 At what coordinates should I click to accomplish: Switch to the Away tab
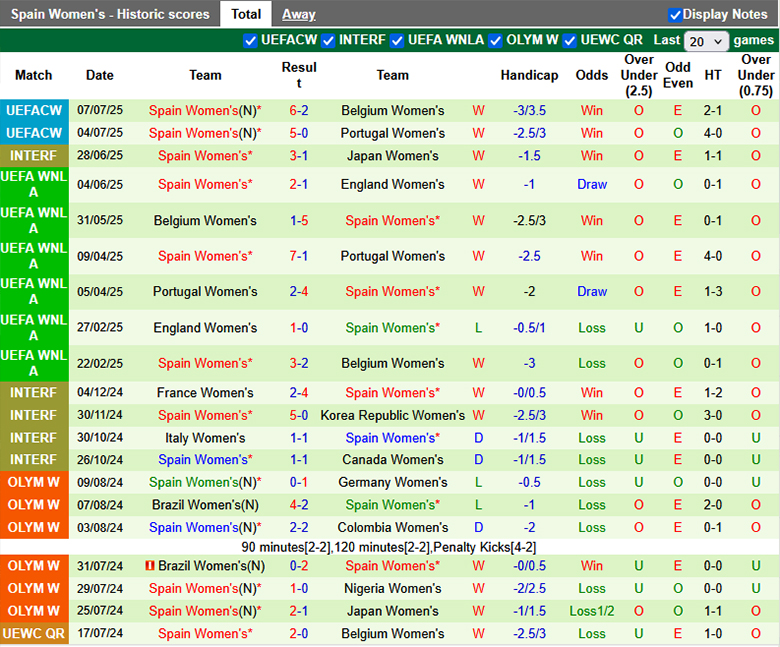(298, 14)
